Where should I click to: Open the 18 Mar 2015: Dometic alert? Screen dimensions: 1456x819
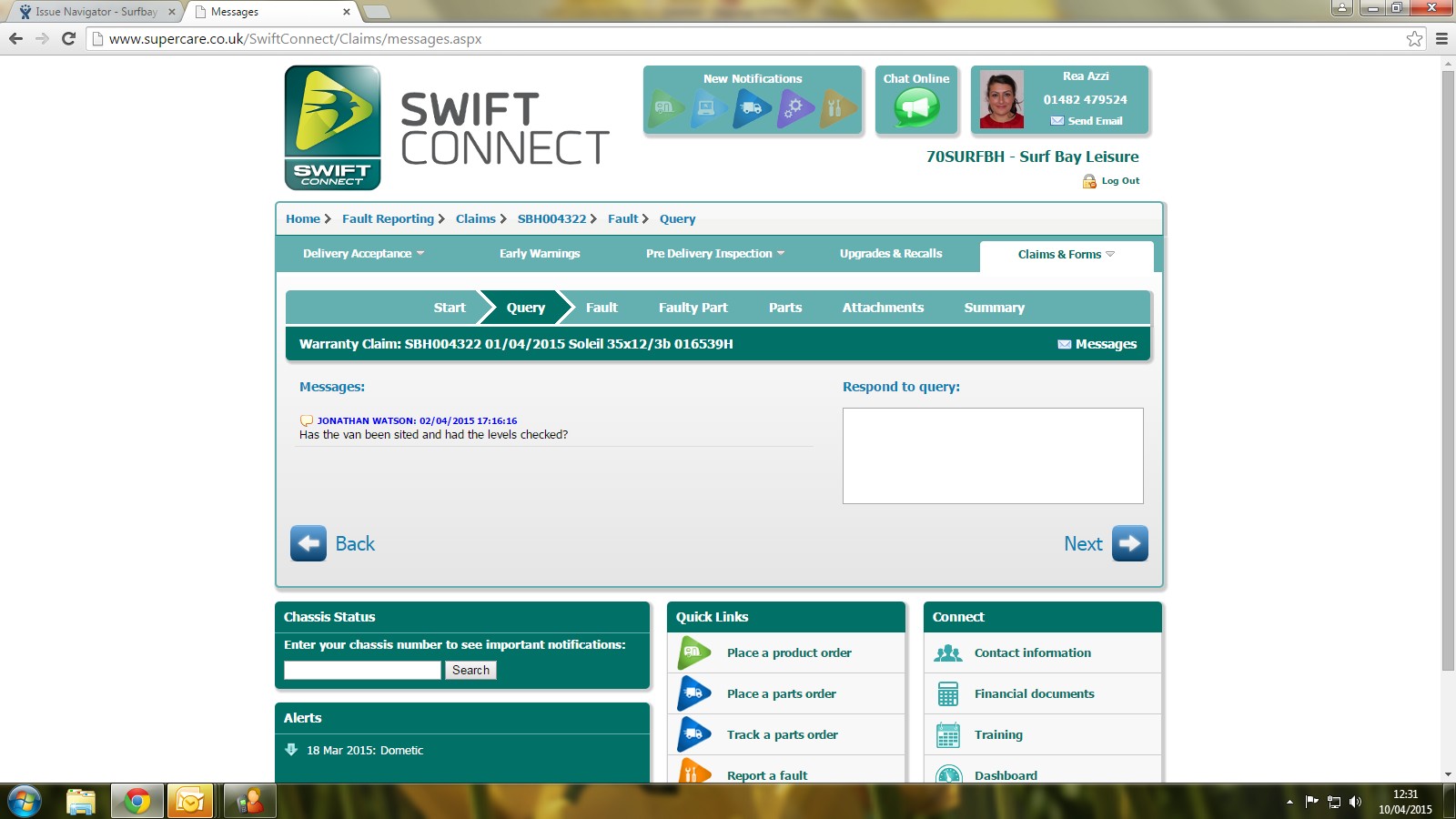click(365, 751)
